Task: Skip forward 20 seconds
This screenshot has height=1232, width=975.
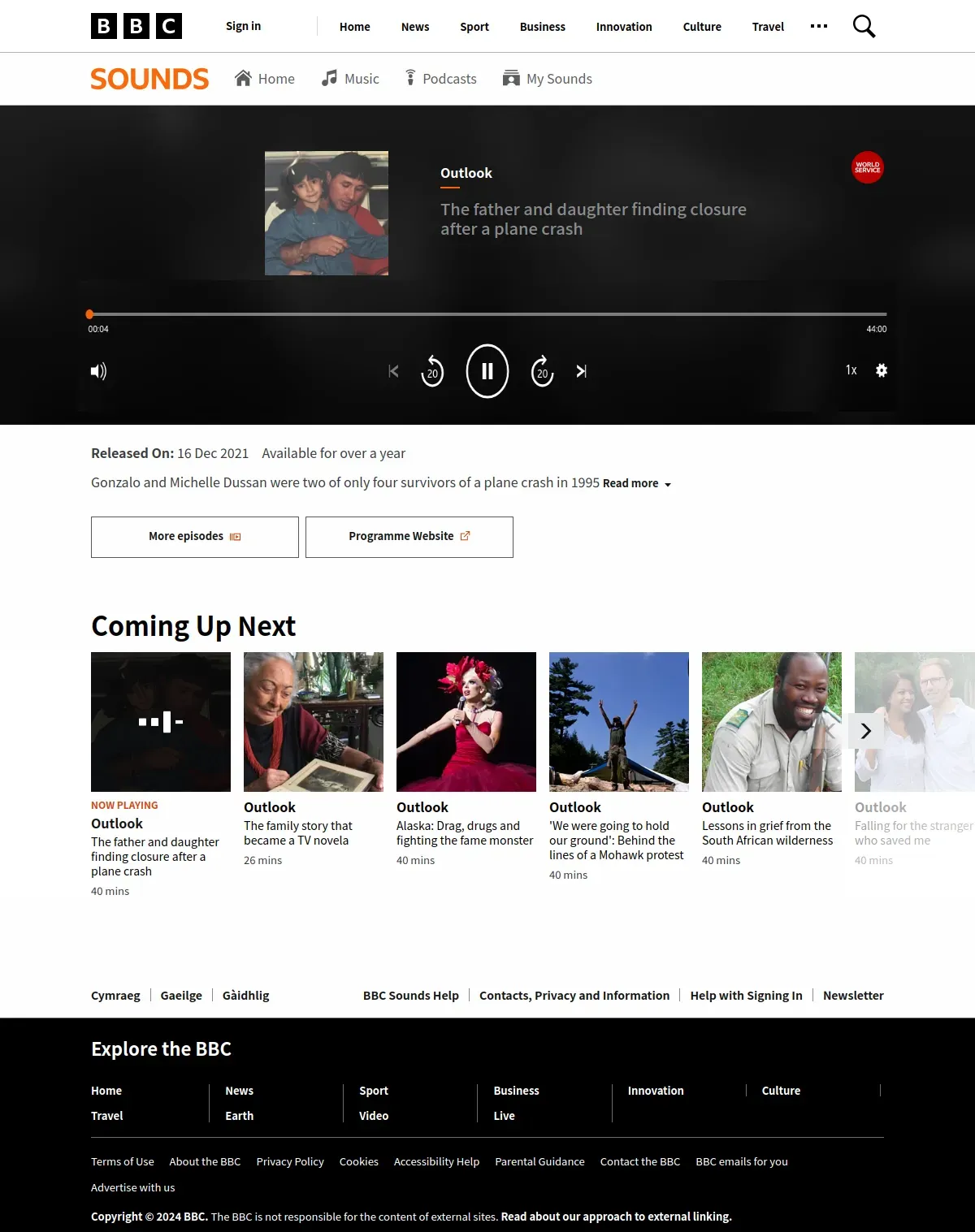Action: point(542,371)
